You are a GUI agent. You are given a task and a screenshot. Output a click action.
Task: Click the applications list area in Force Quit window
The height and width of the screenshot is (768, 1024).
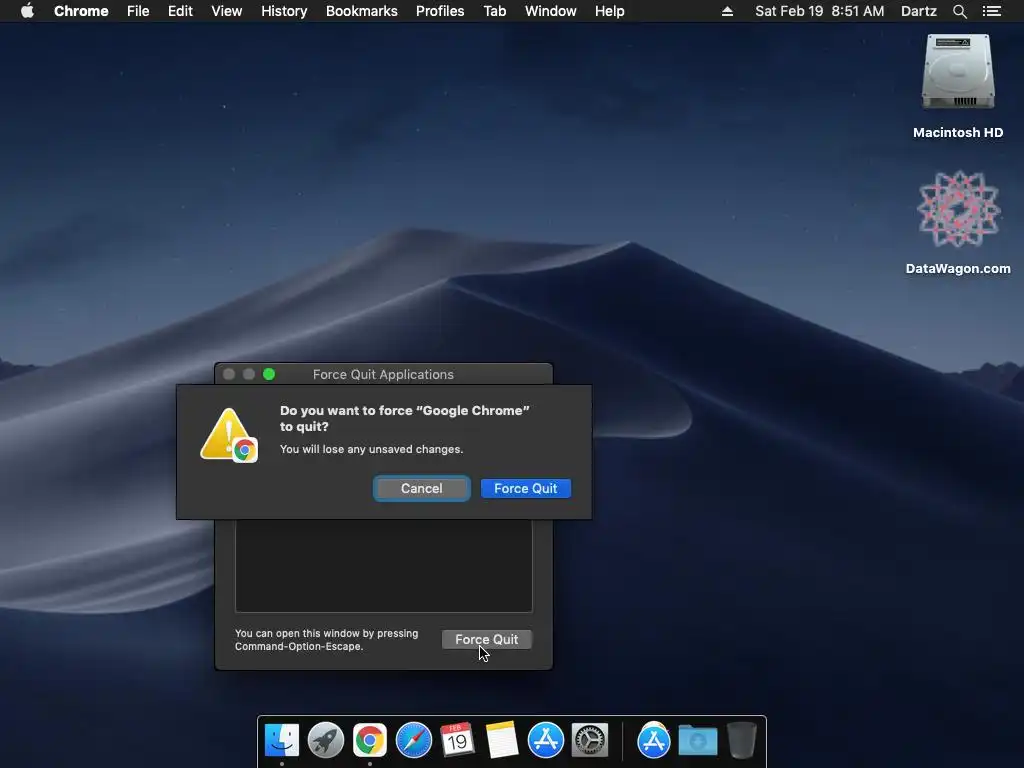[x=383, y=566]
